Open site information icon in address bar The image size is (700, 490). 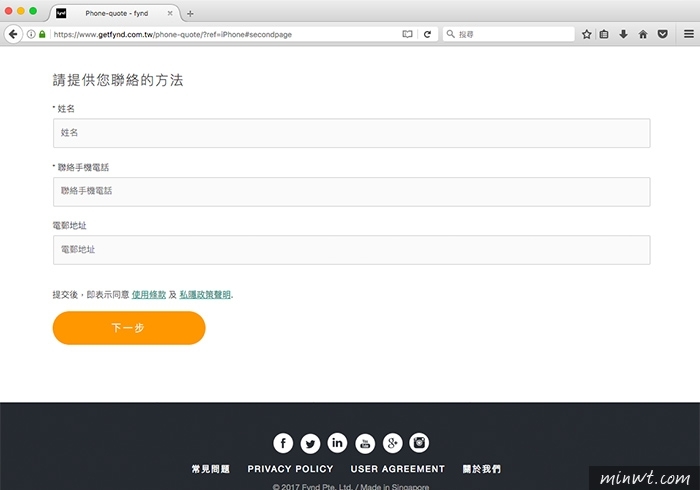point(31,34)
